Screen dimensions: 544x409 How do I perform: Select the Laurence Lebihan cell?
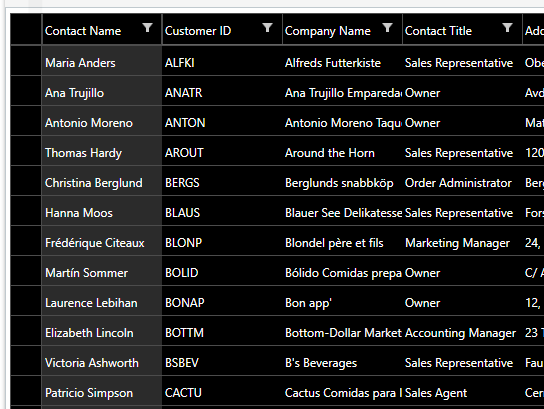pos(102,301)
